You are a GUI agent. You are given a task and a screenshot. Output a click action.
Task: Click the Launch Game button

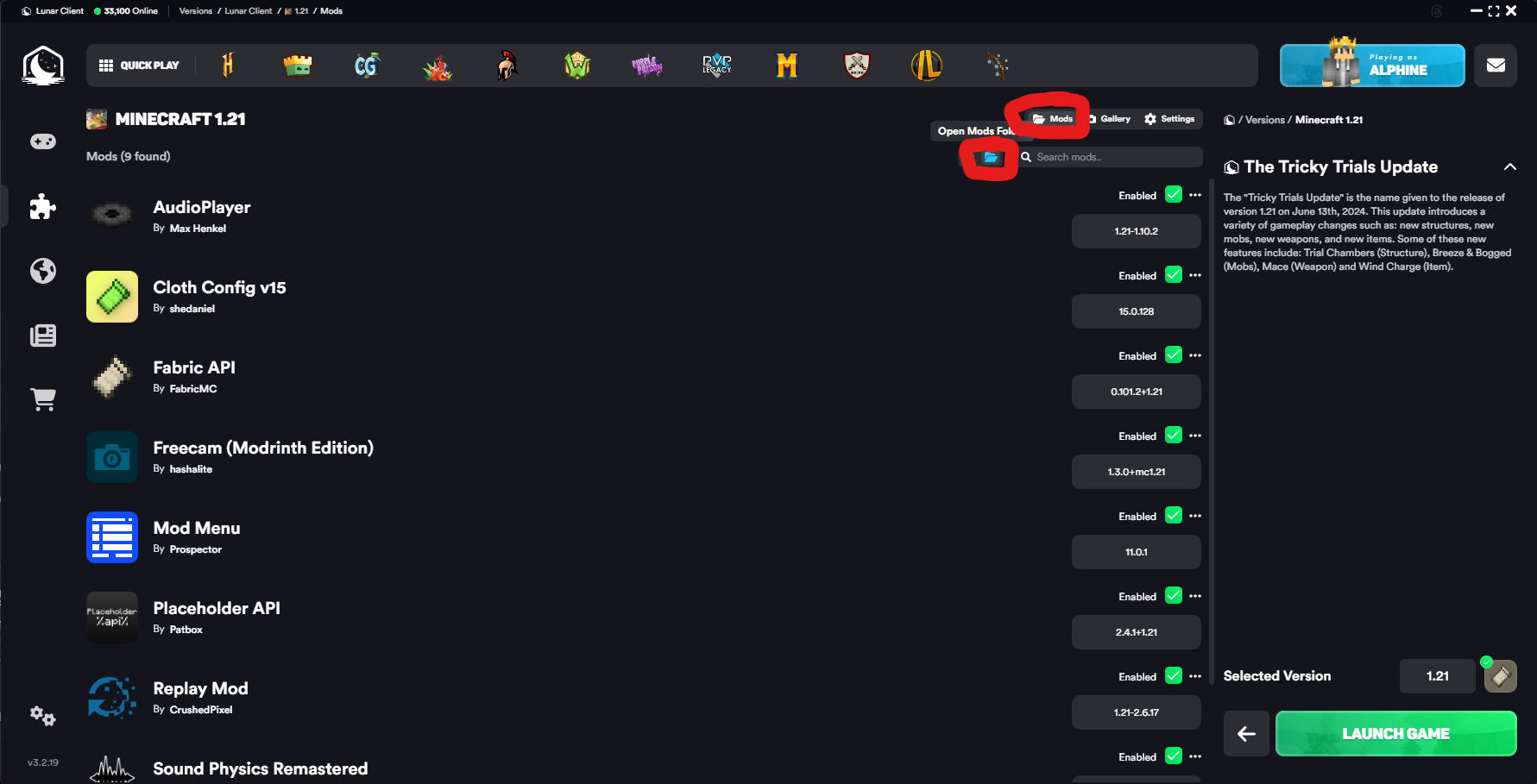[1395, 734]
